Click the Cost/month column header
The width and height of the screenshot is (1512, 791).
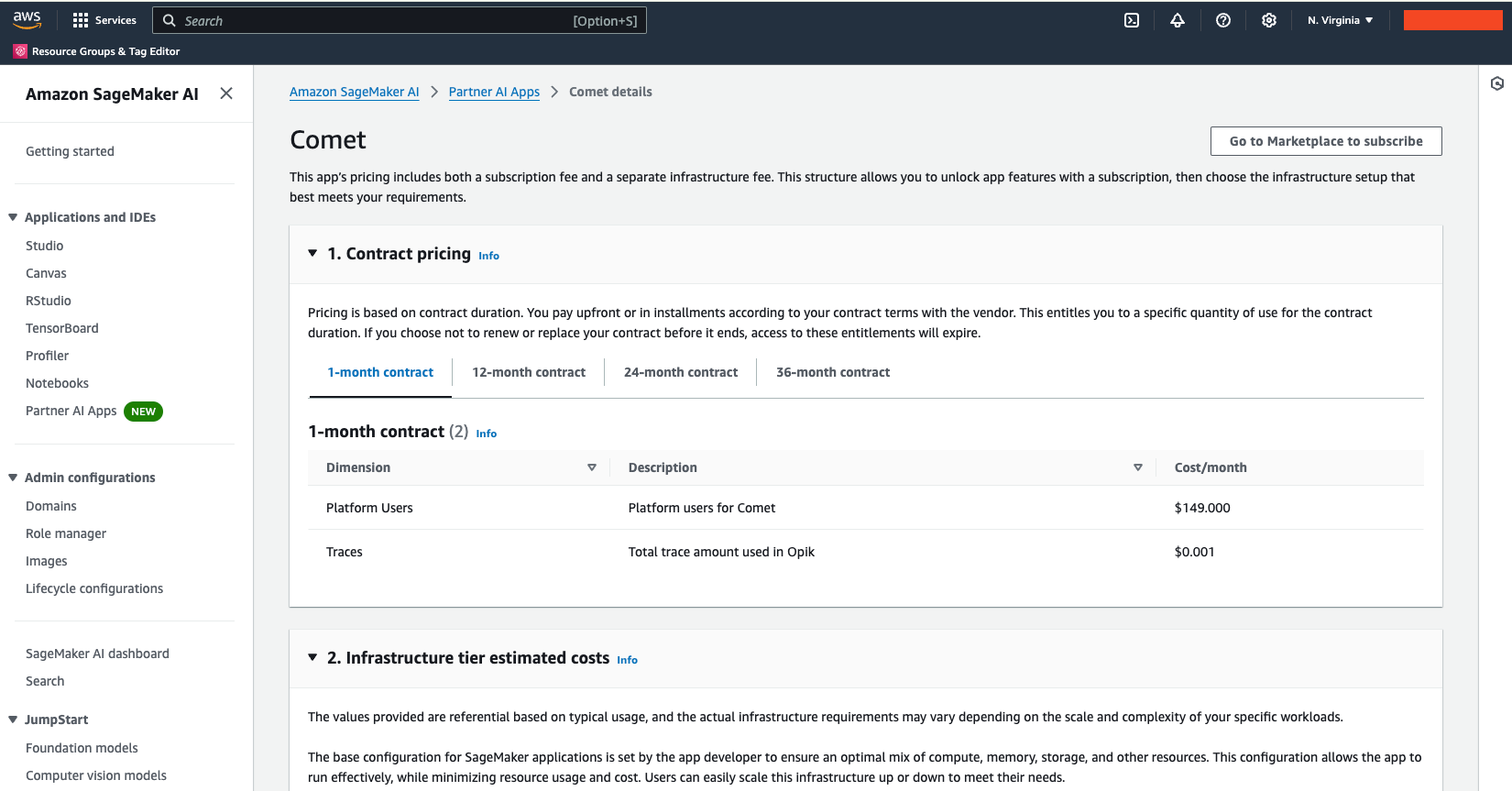(1211, 467)
